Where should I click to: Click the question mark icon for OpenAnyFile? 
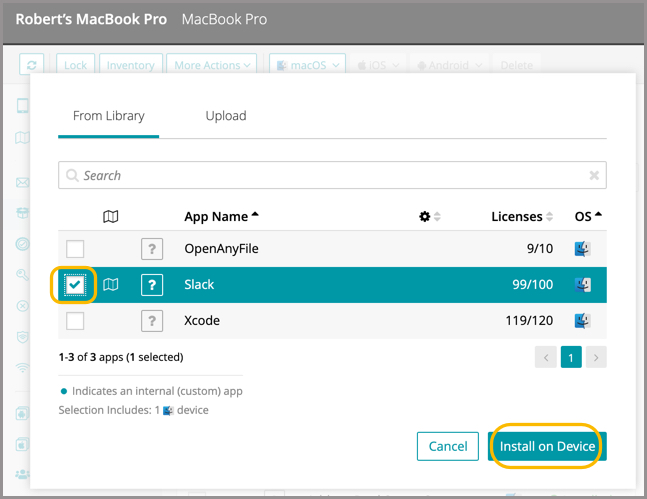click(x=151, y=249)
